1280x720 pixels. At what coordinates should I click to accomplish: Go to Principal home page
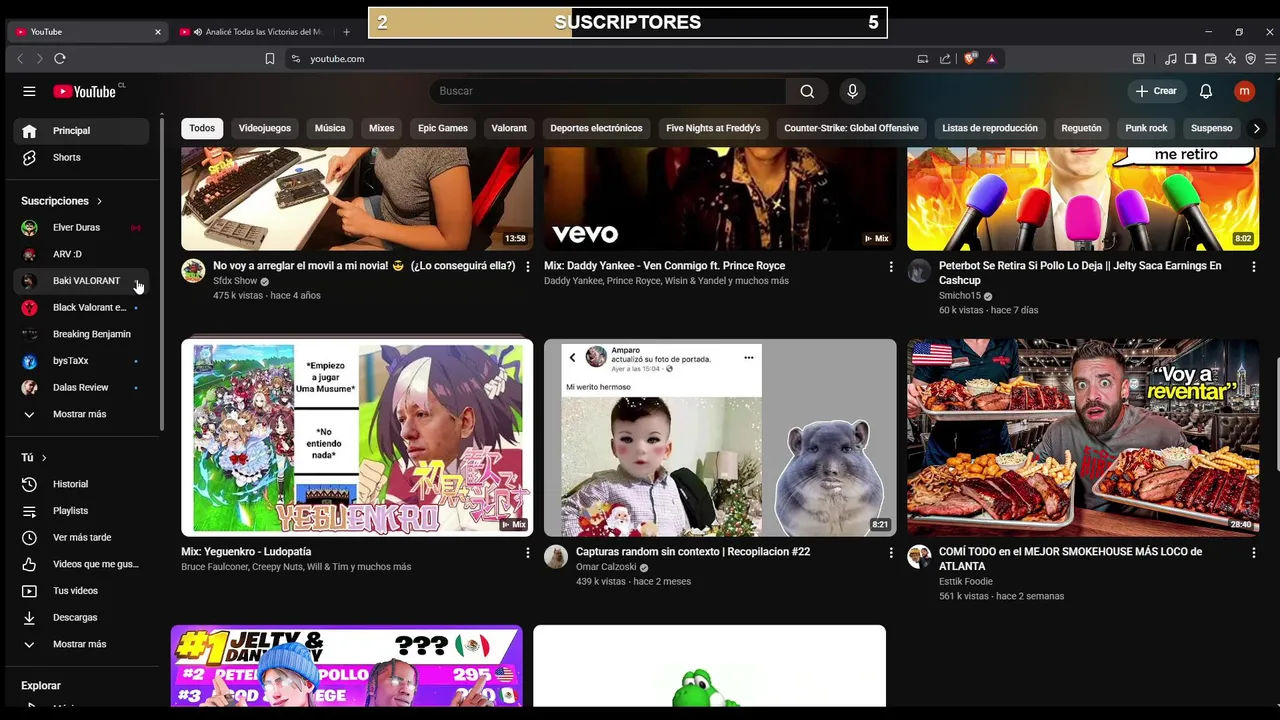pyautogui.click(x=81, y=131)
